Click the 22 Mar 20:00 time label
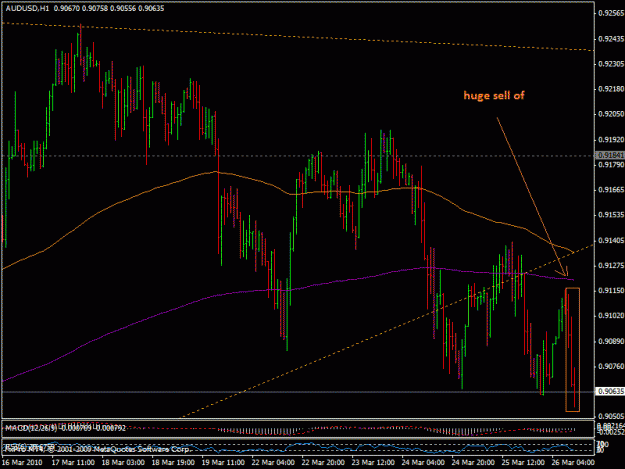Image resolution: width=625 pixels, height=469 pixels. (323, 463)
